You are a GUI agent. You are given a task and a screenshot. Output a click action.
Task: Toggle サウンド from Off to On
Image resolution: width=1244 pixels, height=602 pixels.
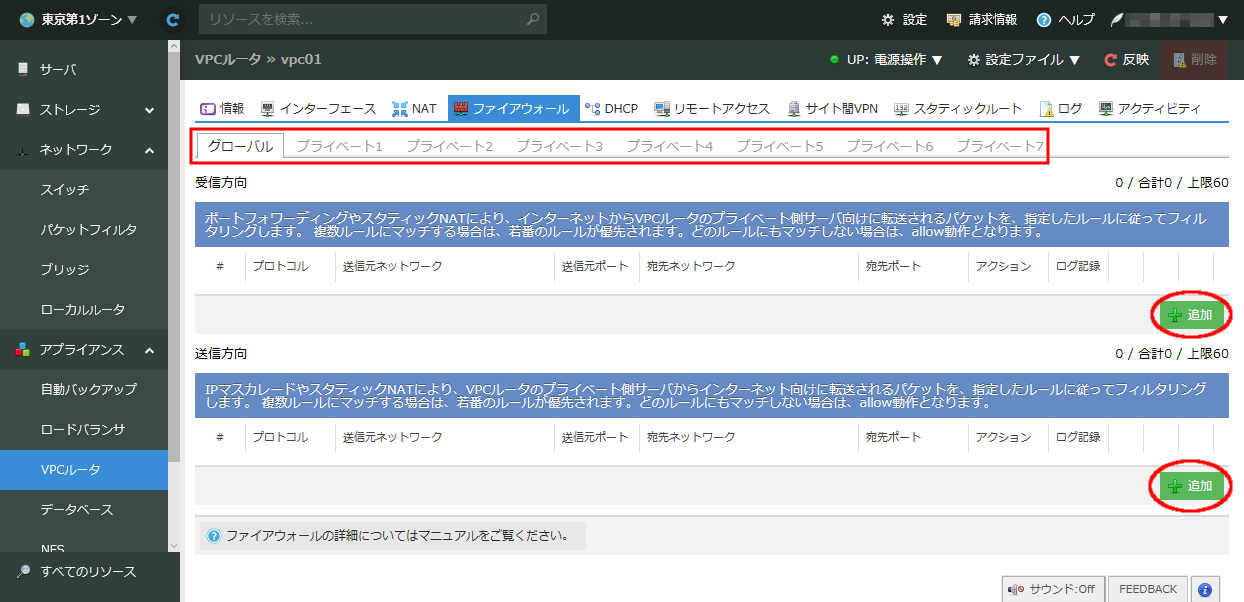click(1053, 589)
